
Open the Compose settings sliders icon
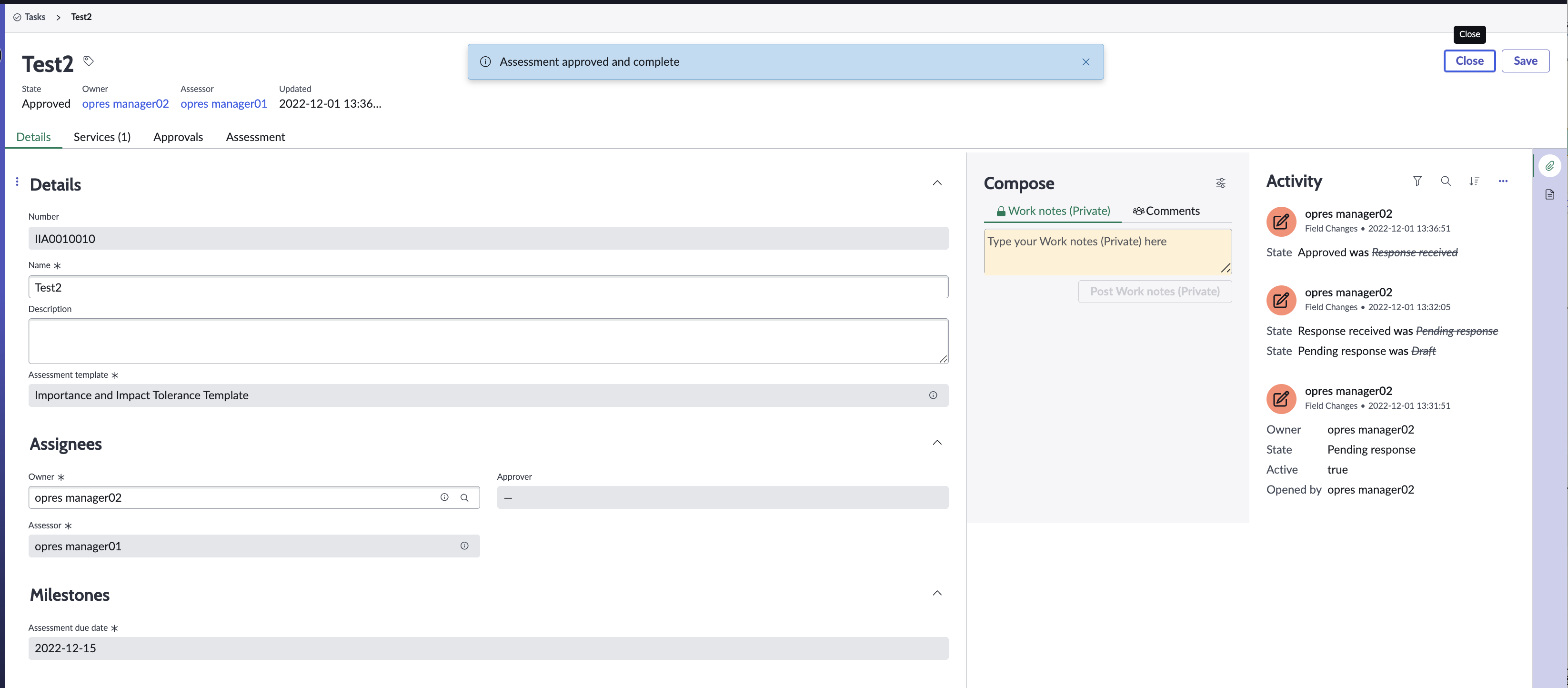[x=1220, y=183]
